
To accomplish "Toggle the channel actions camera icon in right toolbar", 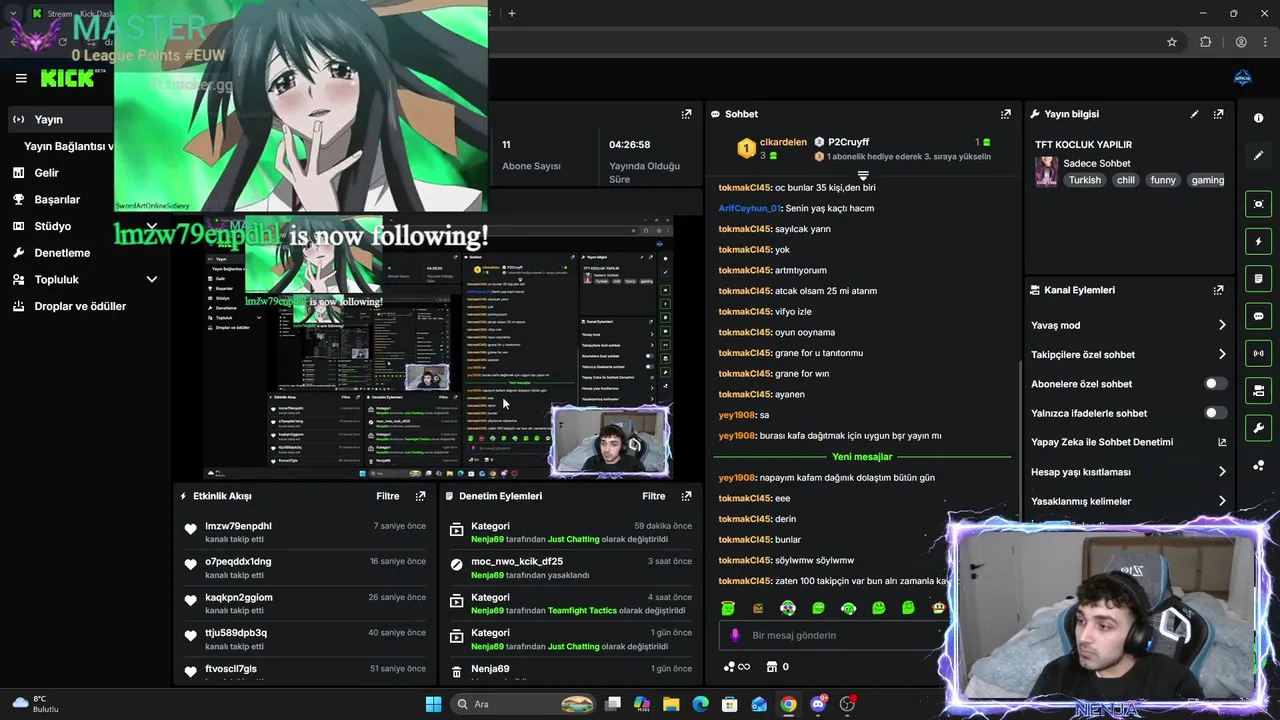I will (1258, 390).
